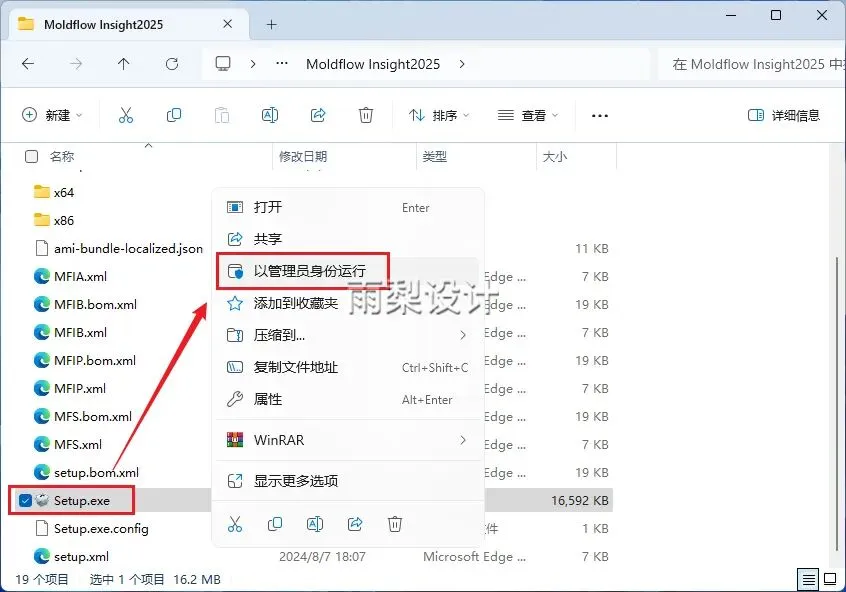Select 属性 in the context menu
The width and height of the screenshot is (846, 592).
click(x=349, y=399)
